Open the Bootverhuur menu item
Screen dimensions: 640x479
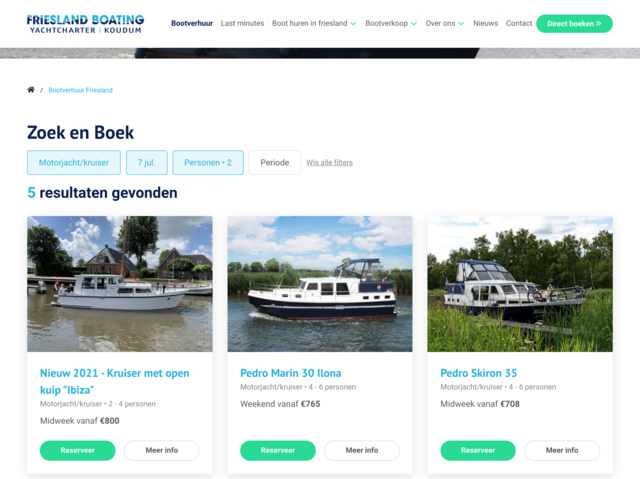click(192, 23)
